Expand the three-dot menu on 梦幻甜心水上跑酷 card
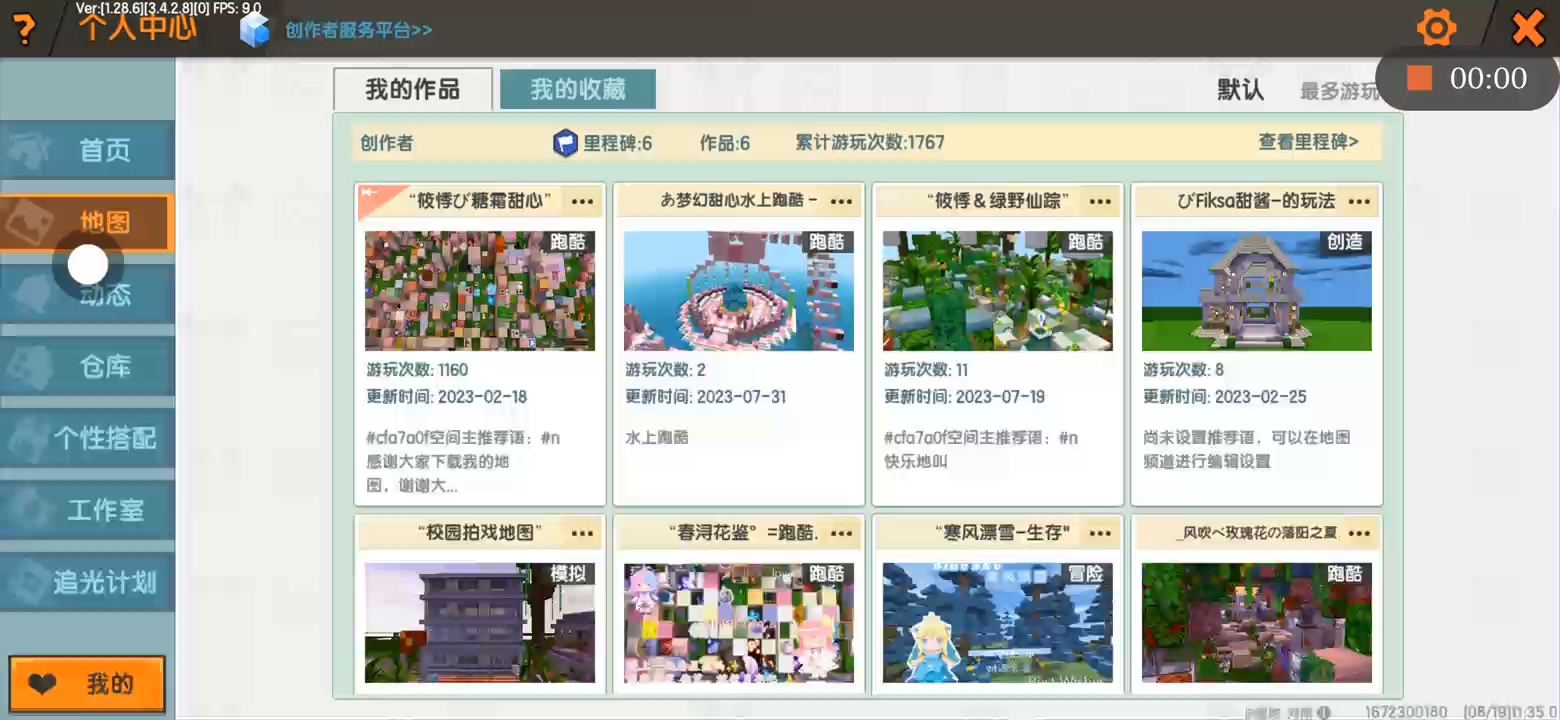1560x720 pixels. click(841, 201)
